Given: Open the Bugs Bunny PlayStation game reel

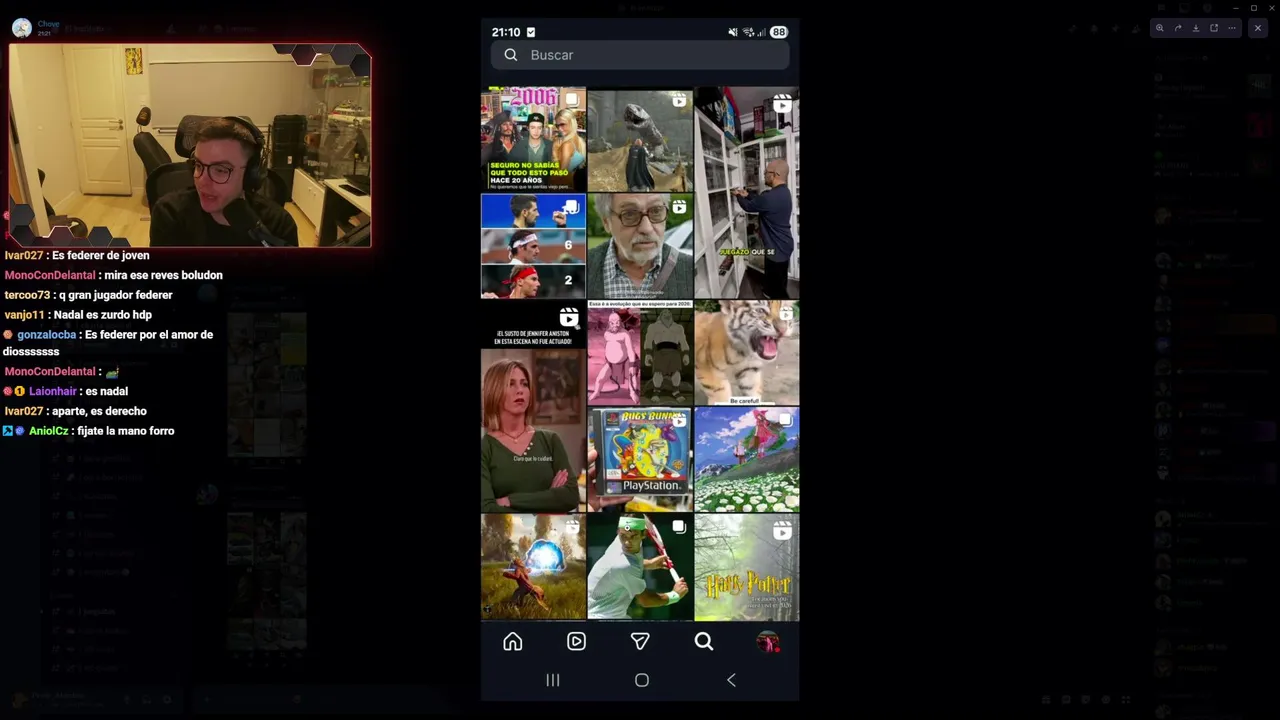Looking at the screenshot, I should click(x=640, y=460).
